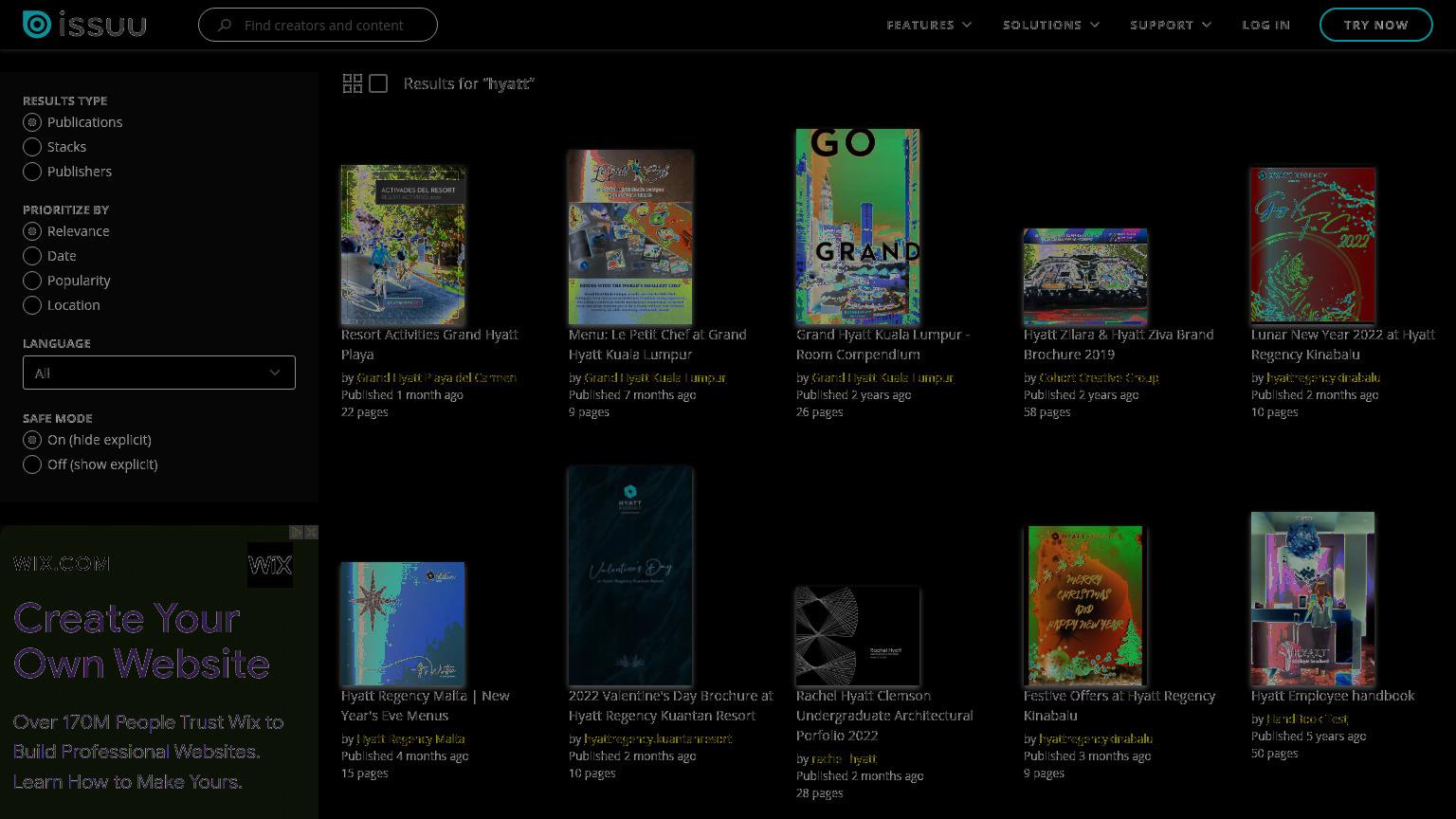Switch to single-column view icon

click(378, 83)
